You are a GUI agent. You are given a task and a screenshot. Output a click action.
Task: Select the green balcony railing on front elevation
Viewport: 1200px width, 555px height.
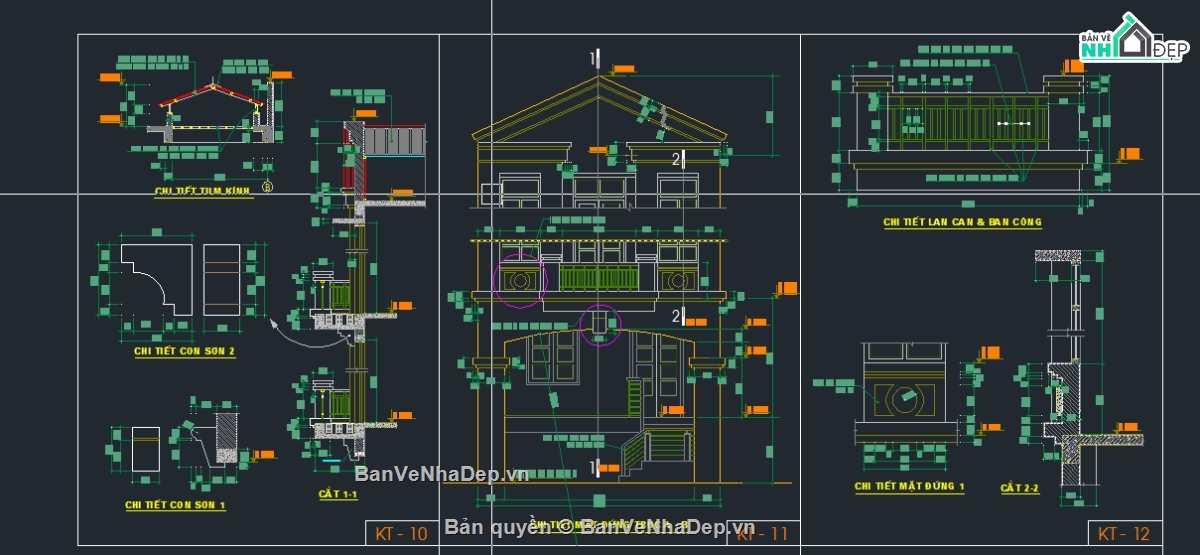(x=600, y=278)
